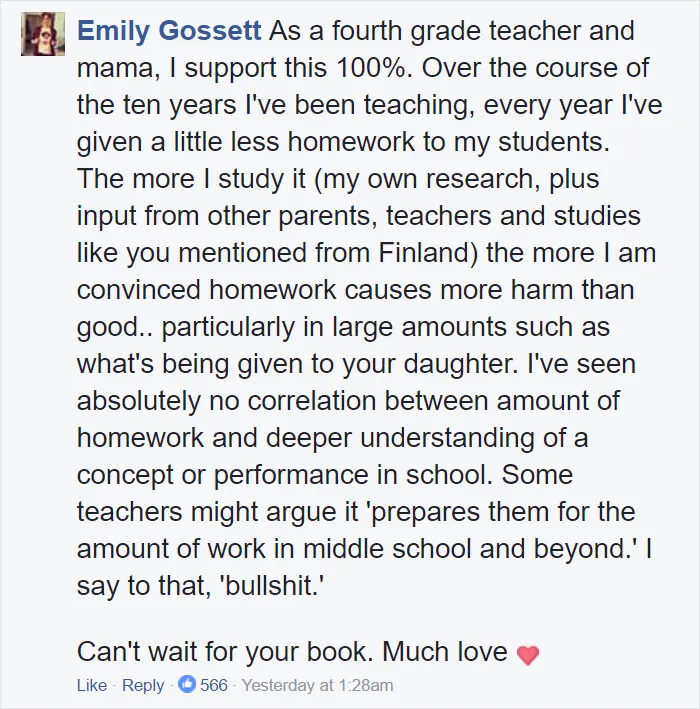Open the 'Yesterday at 1:28am' timestamp link

click(x=317, y=685)
